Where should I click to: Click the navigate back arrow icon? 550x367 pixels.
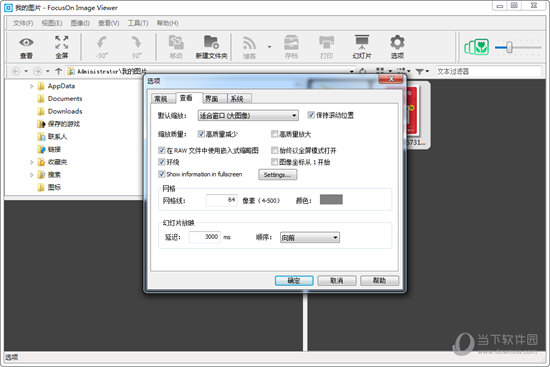pos(16,71)
